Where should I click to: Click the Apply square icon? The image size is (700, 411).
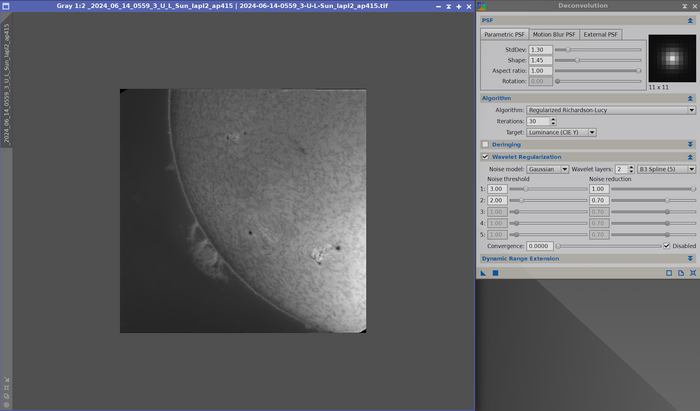tap(495, 272)
